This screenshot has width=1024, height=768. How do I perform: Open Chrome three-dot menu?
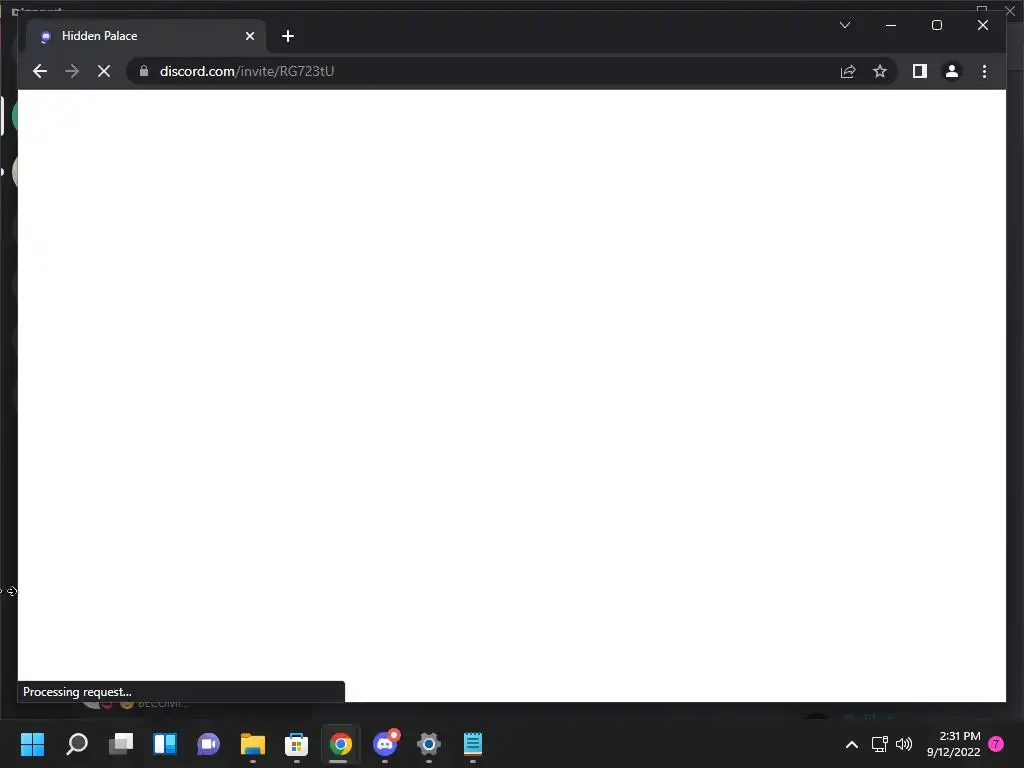point(984,71)
